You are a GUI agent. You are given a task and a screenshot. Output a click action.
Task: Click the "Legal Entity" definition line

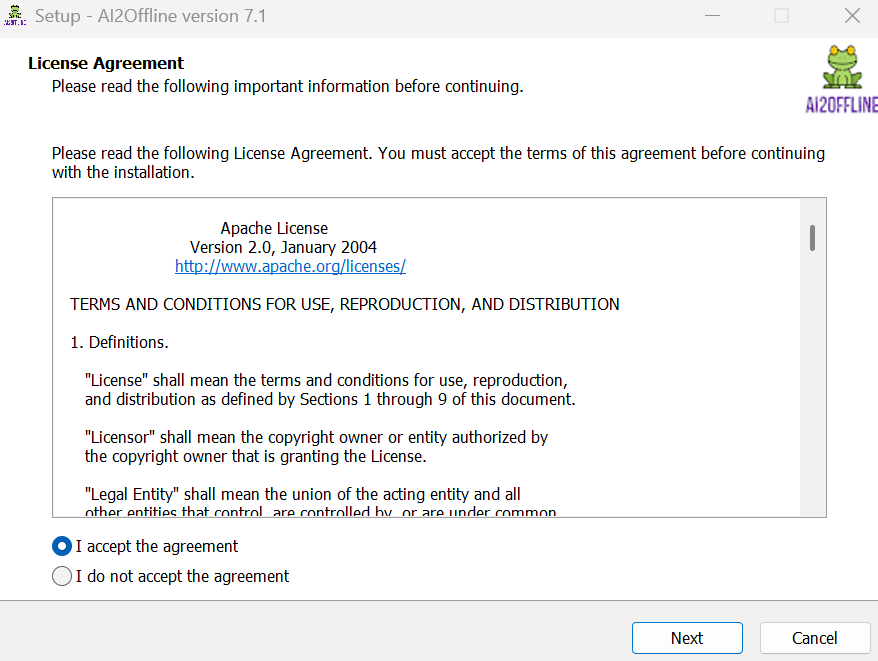point(302,494)
